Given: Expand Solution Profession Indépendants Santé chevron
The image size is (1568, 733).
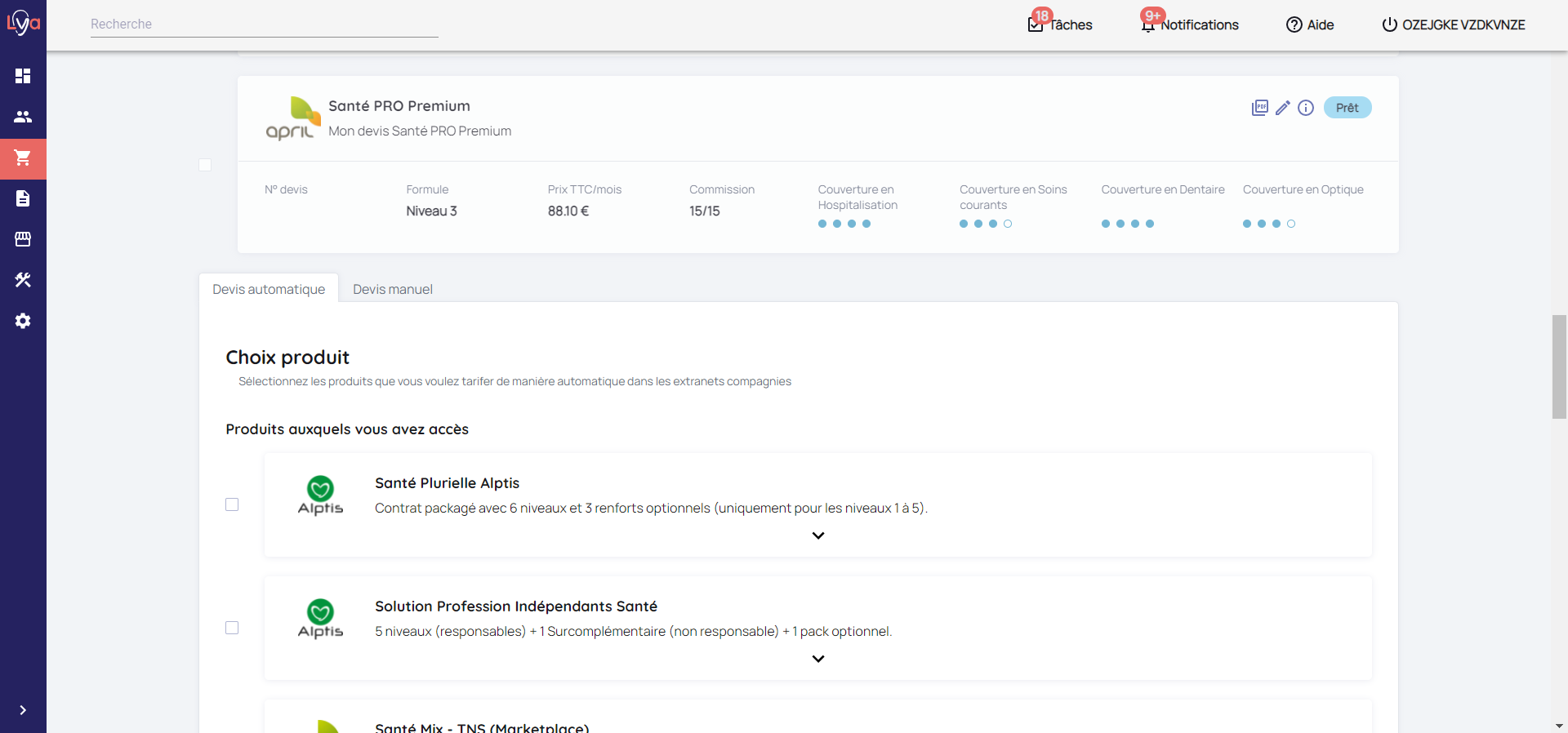Looking at the screenshot, I should pos(818,659).
